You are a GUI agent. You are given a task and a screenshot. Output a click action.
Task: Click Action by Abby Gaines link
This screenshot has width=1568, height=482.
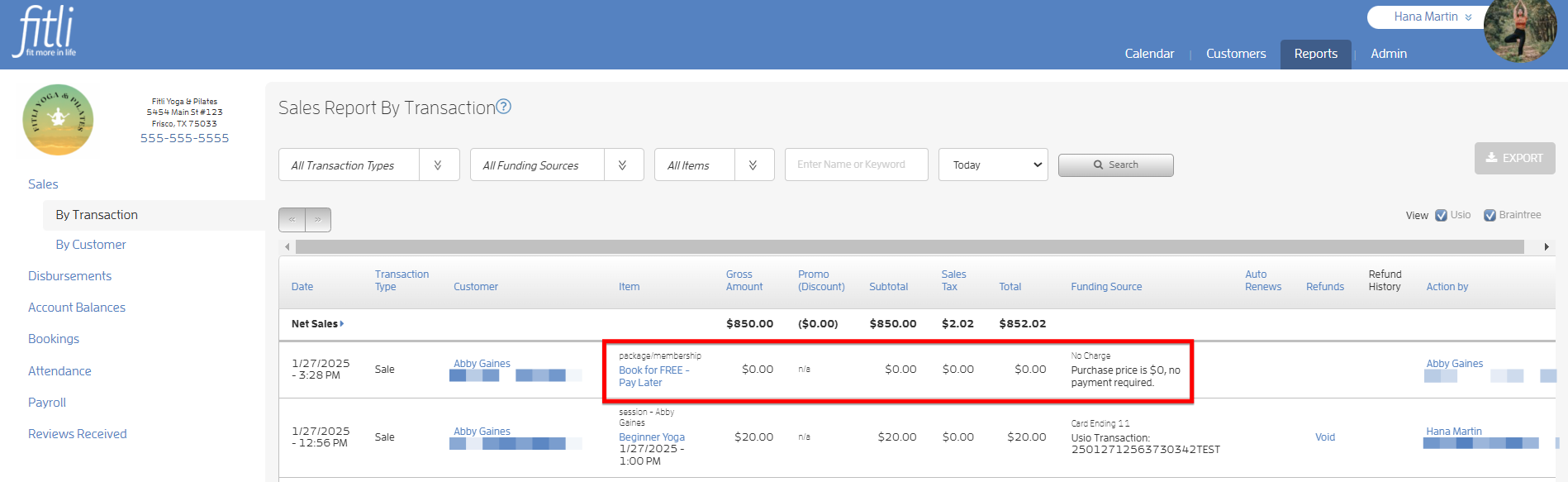pyautogui.click(x=1454, y=364)
